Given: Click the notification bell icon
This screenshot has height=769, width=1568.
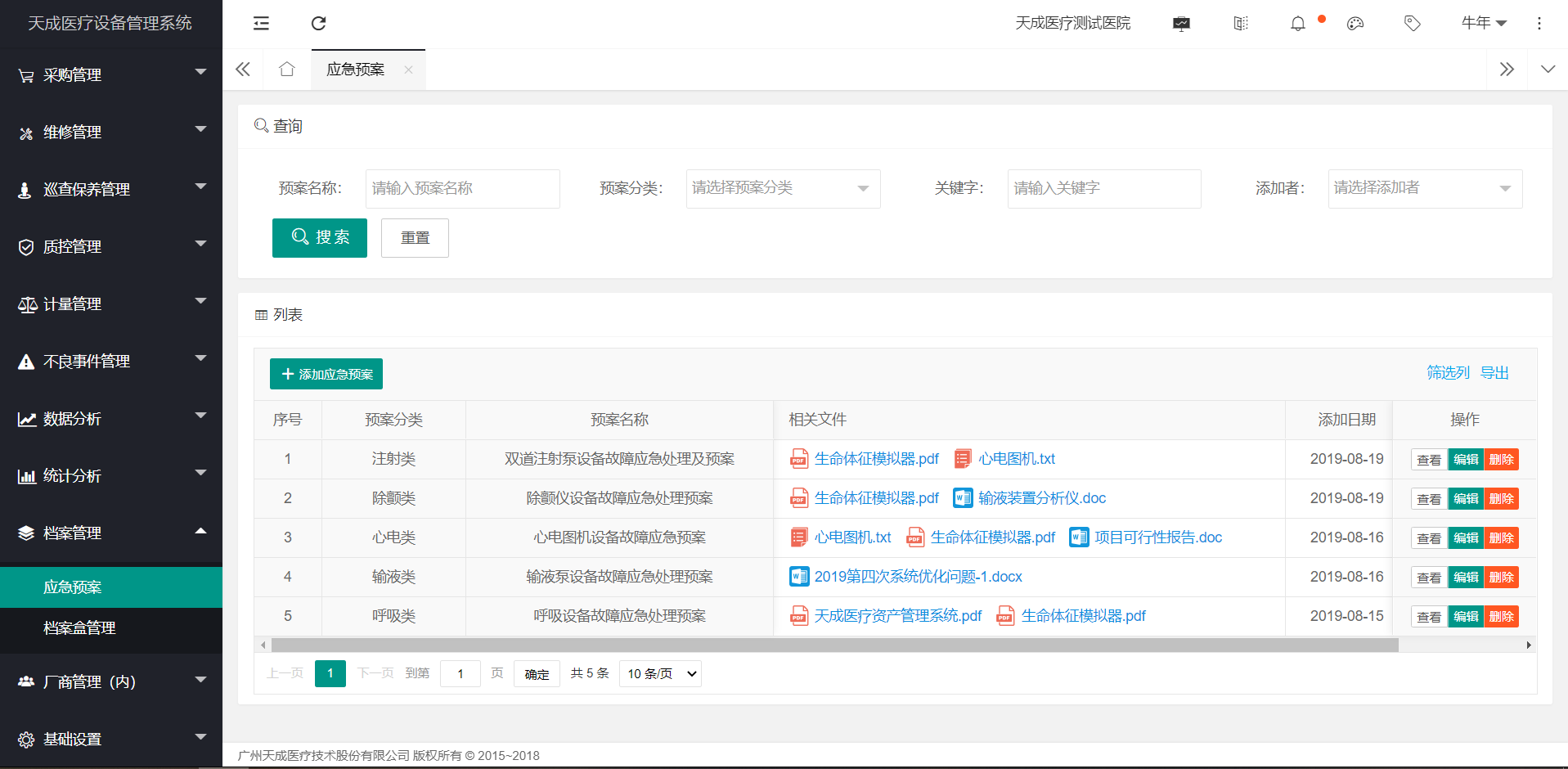Looking at the screenshot, I should click(x=1298, y=24).
